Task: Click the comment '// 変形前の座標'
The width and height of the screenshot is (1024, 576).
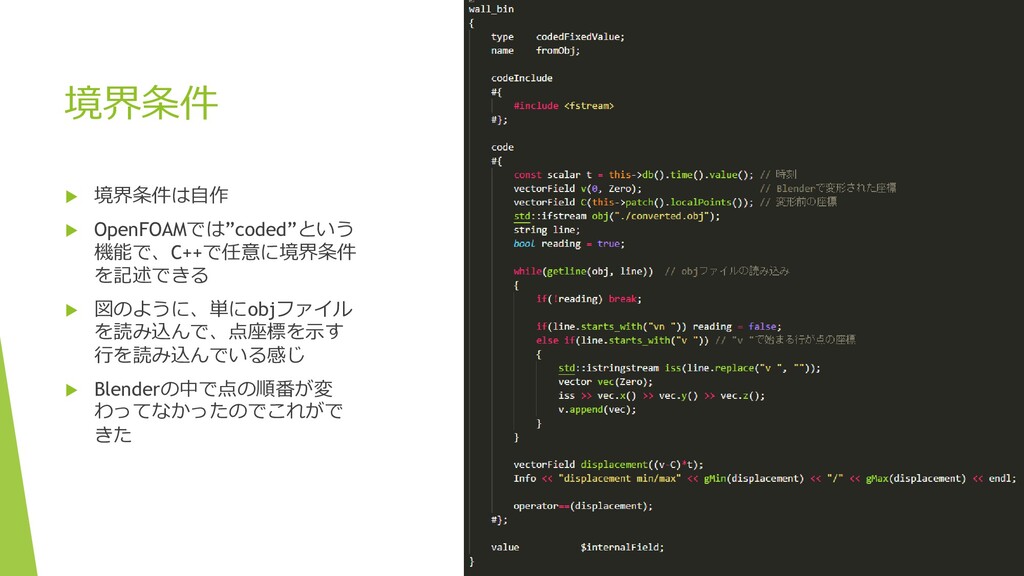Action: point(798,202)
